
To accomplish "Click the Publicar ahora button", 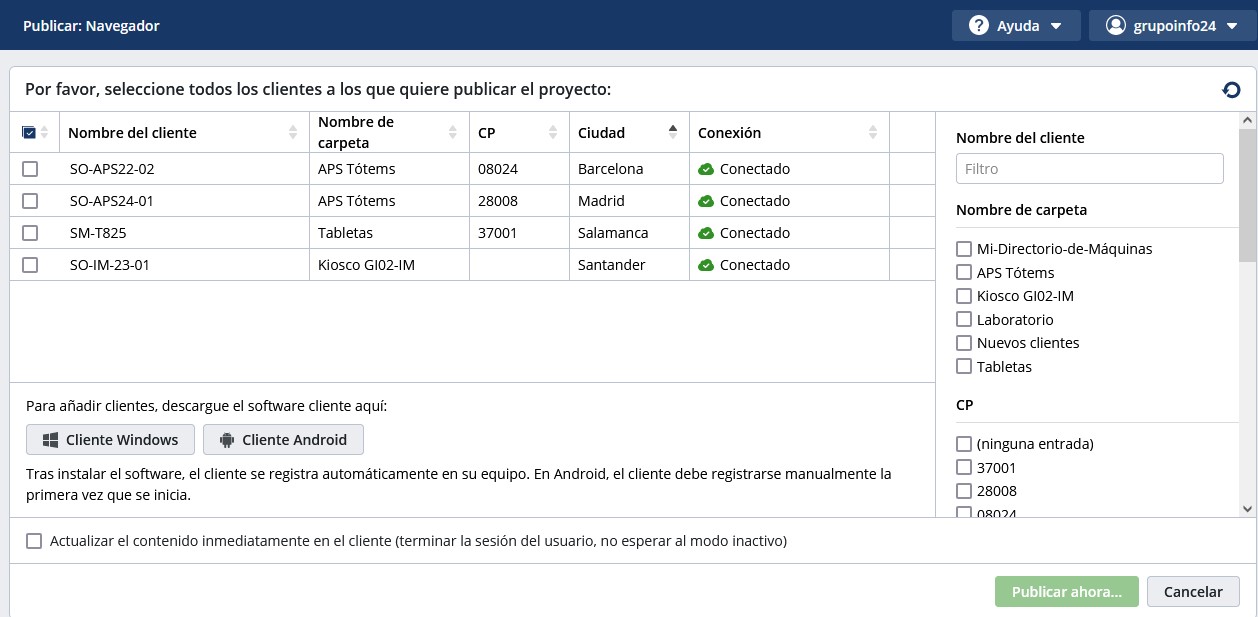I will (x=1066, y=591).
